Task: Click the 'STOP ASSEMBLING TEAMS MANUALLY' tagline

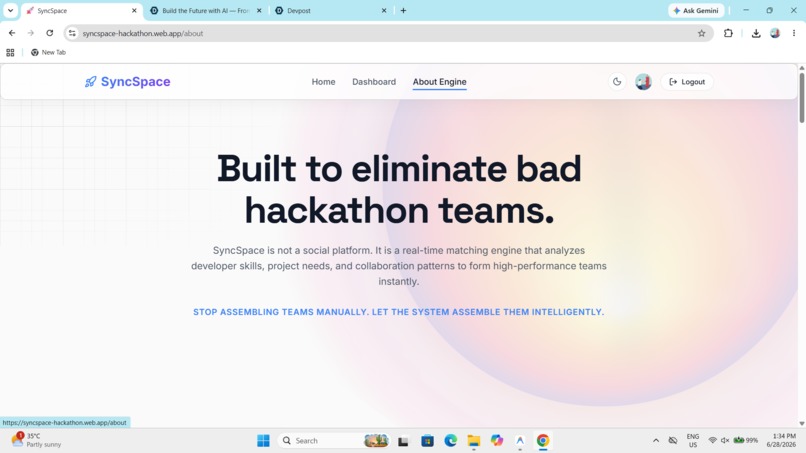Action: pyautogui.click(x=398, y=312)
